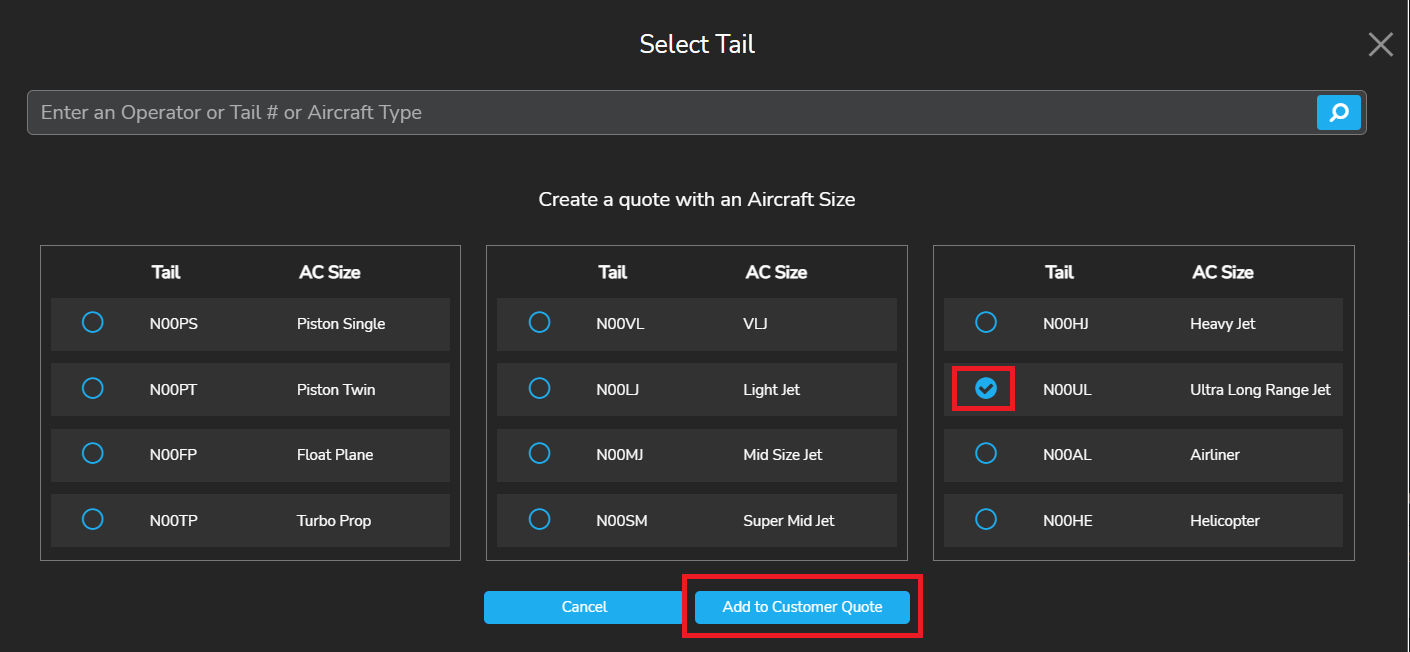This screenshot has height=652, width=1410.
Task: Click the blue search magnifier icon
Action: click(1339, 113)
